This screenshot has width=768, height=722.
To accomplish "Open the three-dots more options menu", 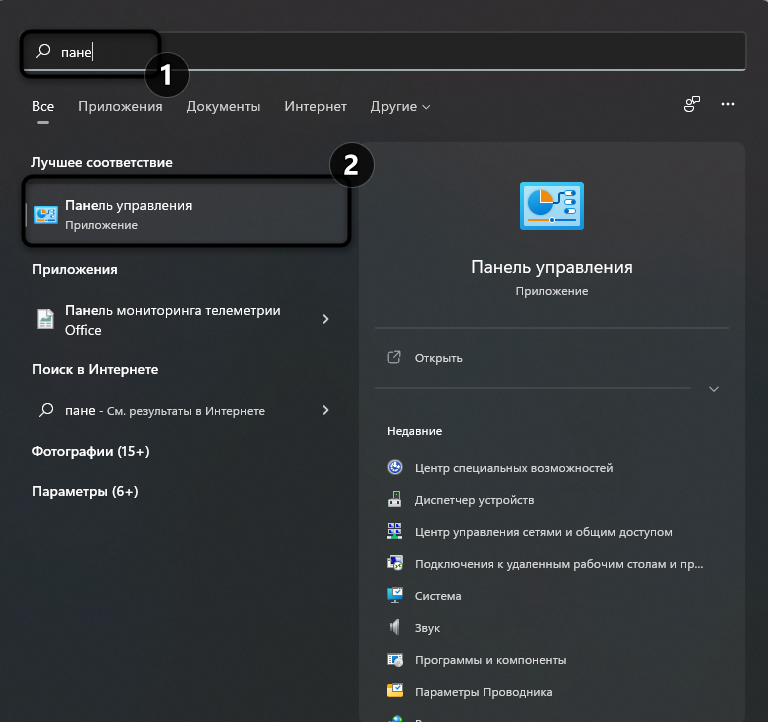I will coord(728,104).
